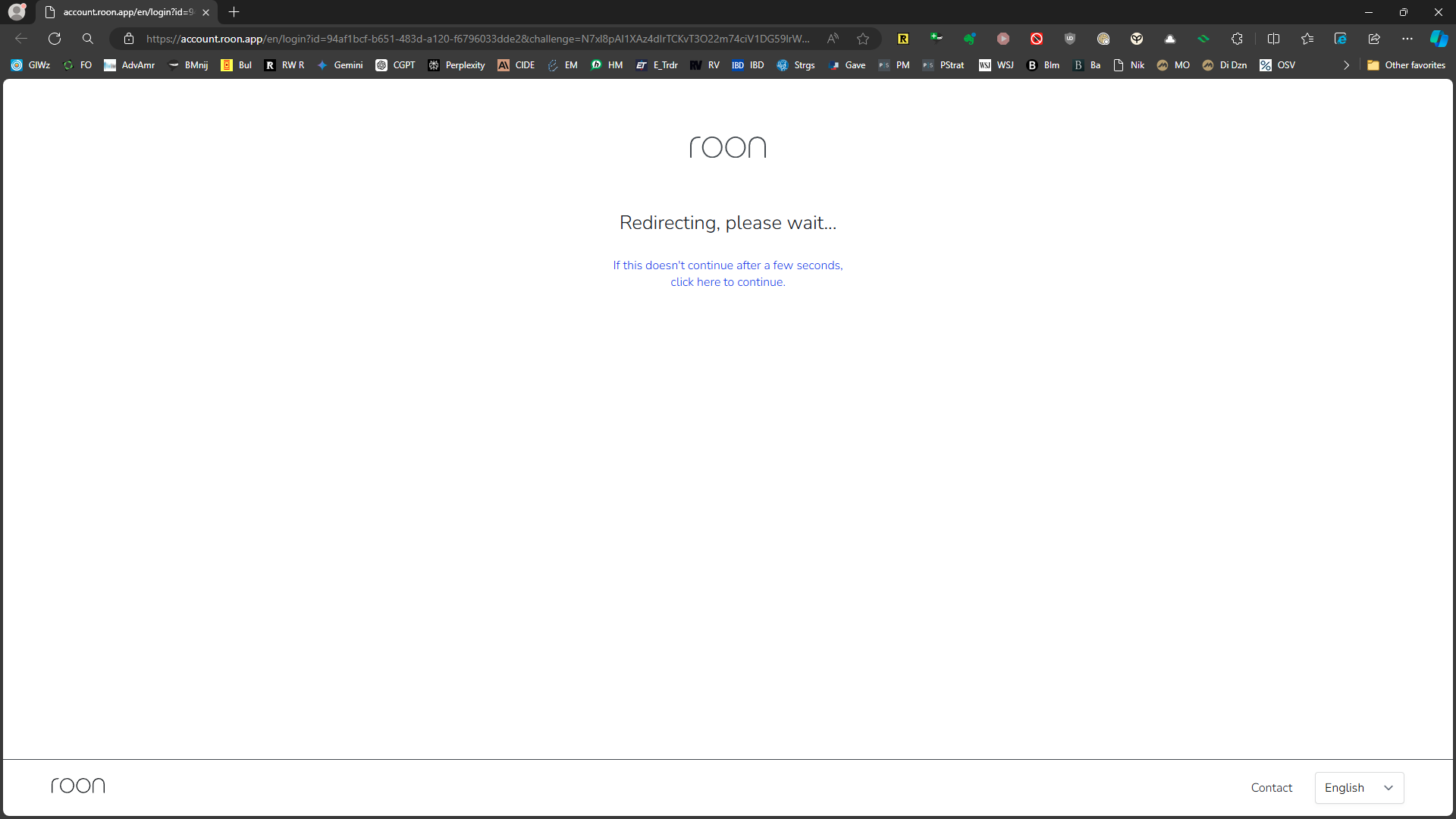Screen dimensions: 1456x819
Task: Open the Nik bookmark
Action: pyautogui.click(x=1129, y=65)
